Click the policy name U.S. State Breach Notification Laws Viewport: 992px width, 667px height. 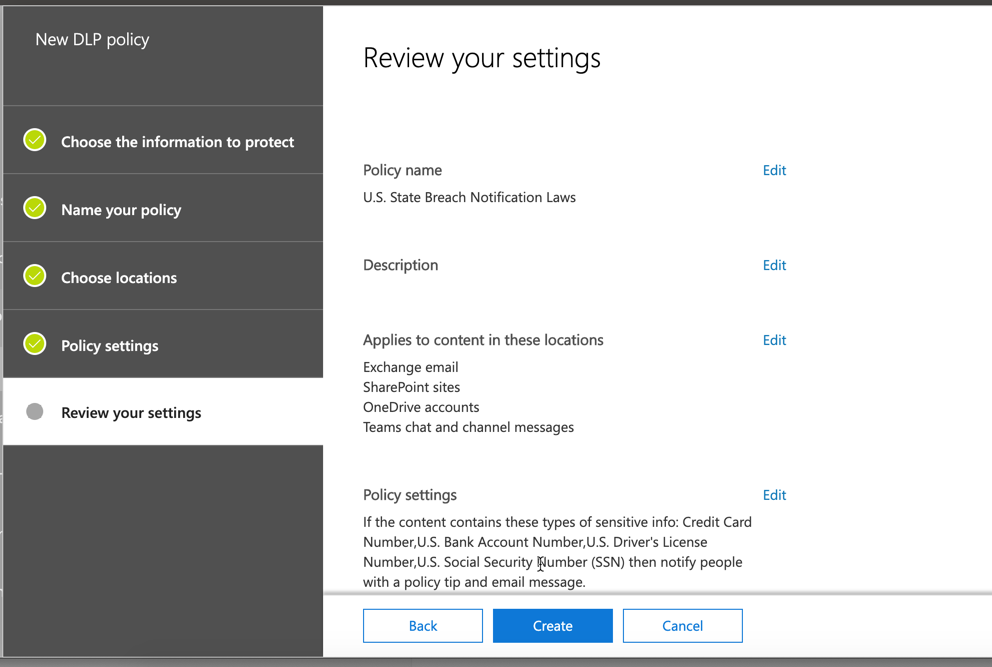pyautogui.click(x=469, y=197)
